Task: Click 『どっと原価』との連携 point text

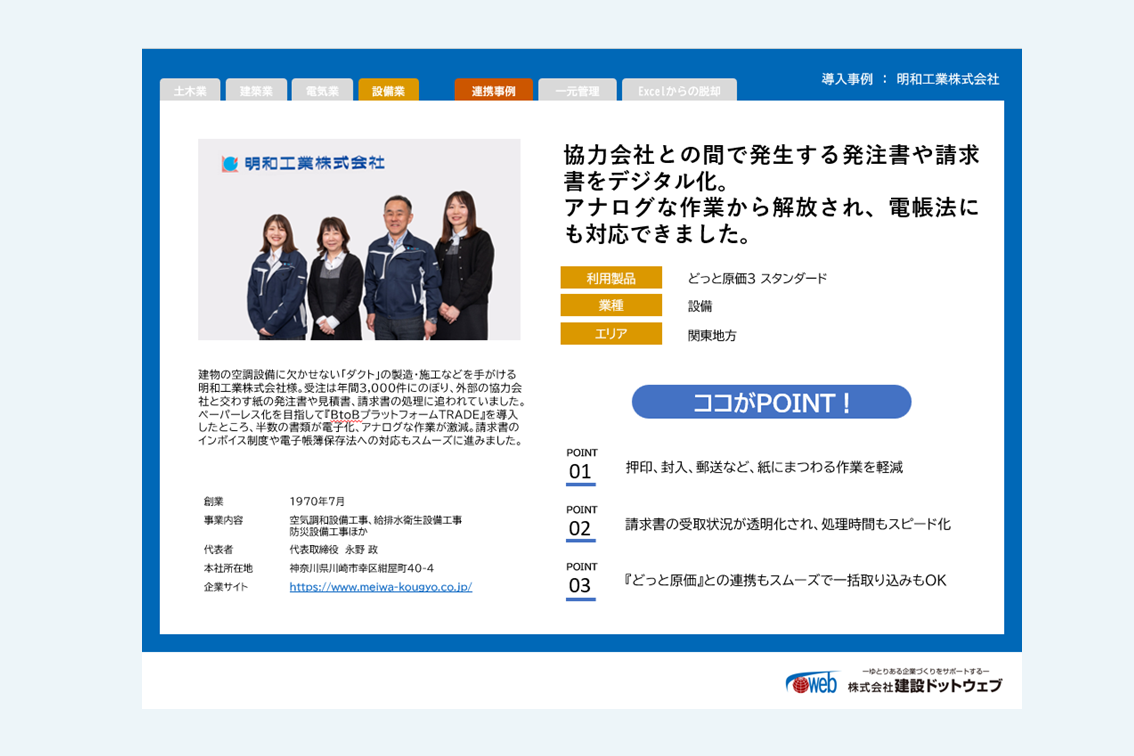Action: [x=785, y=580]
